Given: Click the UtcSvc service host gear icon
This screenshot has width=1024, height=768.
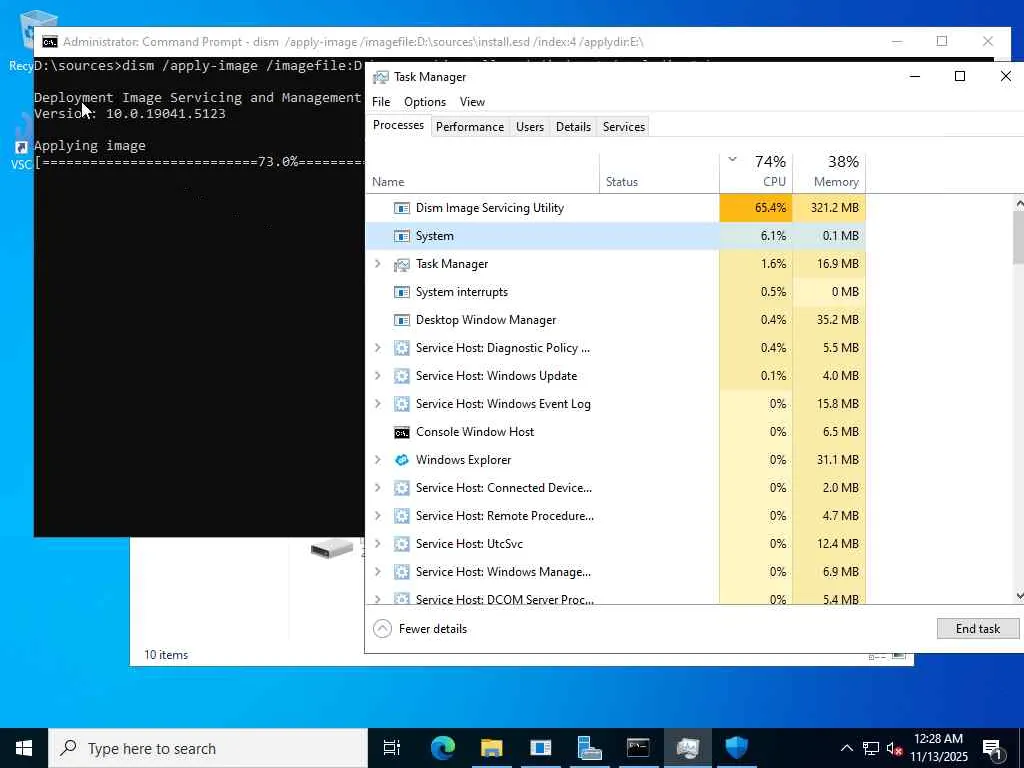Looking at the screenshot, I should 402,545.
